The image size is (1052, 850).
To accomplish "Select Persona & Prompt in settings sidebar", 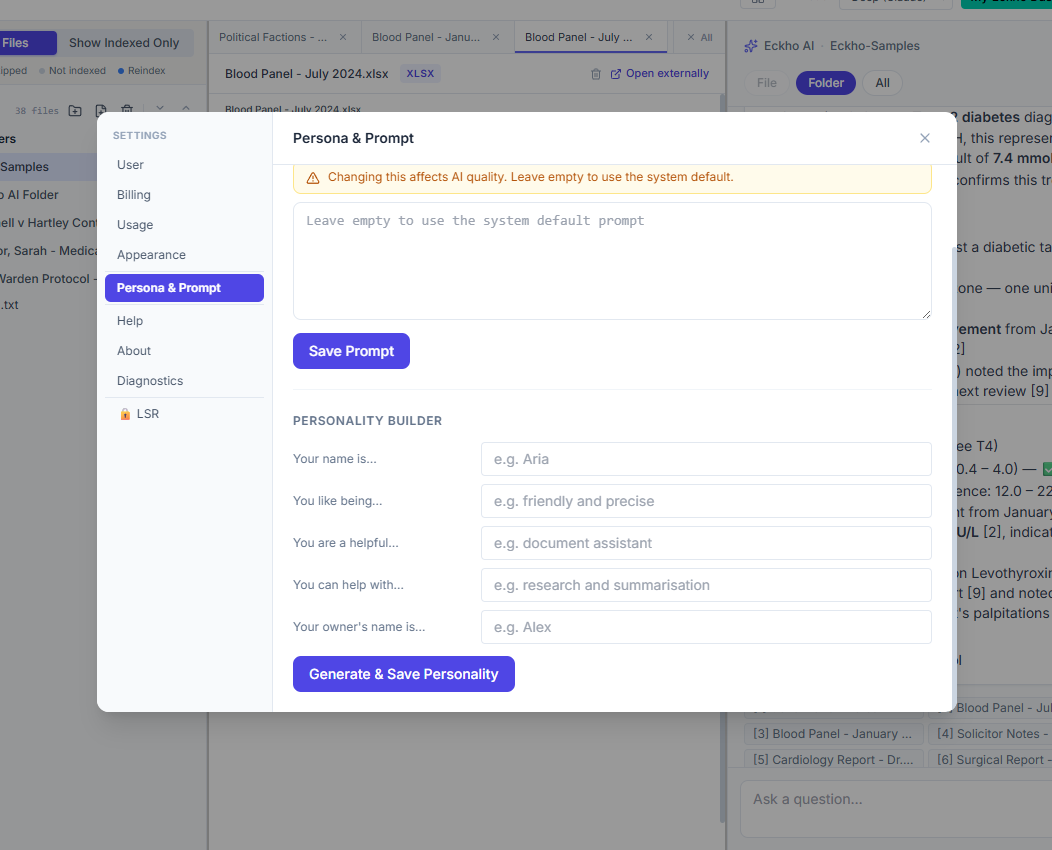I will tap(185, 288).
